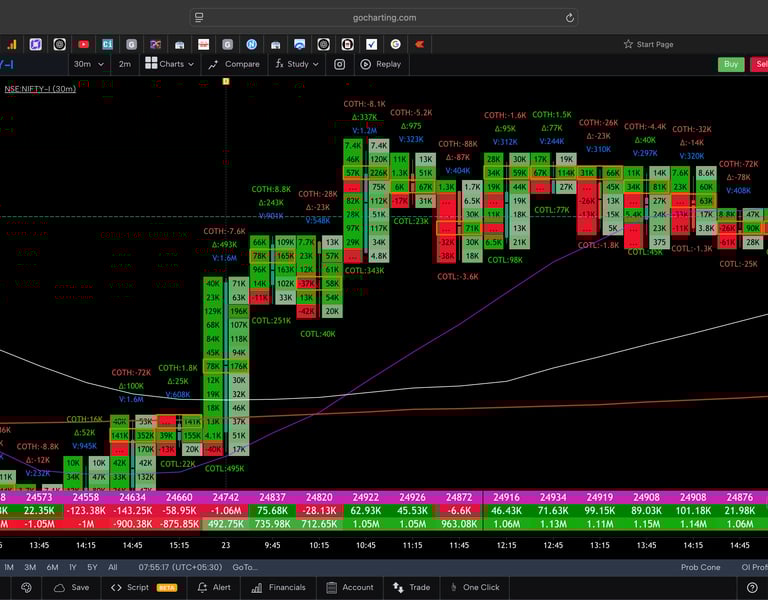Viewport: 768px width, 600px height.
Task: Click the Account clipboard icon
Action: (x=332, y=587)
